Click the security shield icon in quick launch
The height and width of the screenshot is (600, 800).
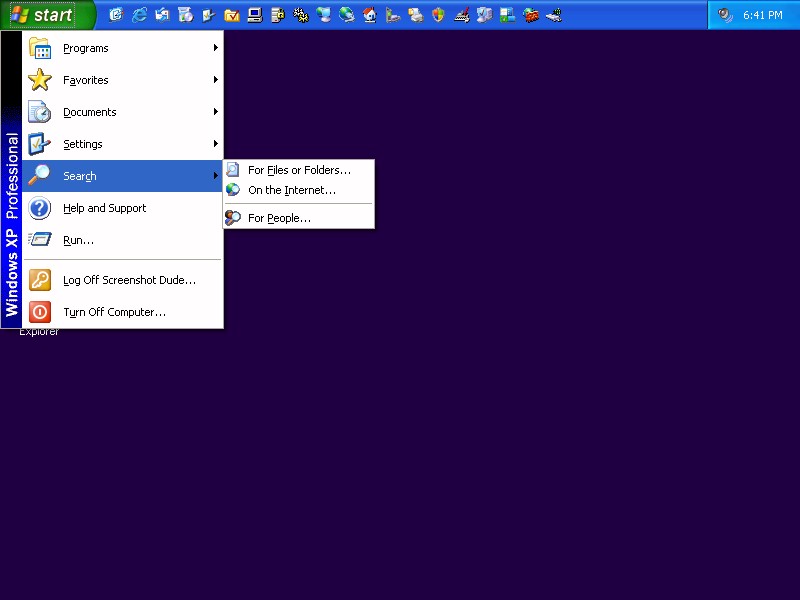[x=438, y=15]
